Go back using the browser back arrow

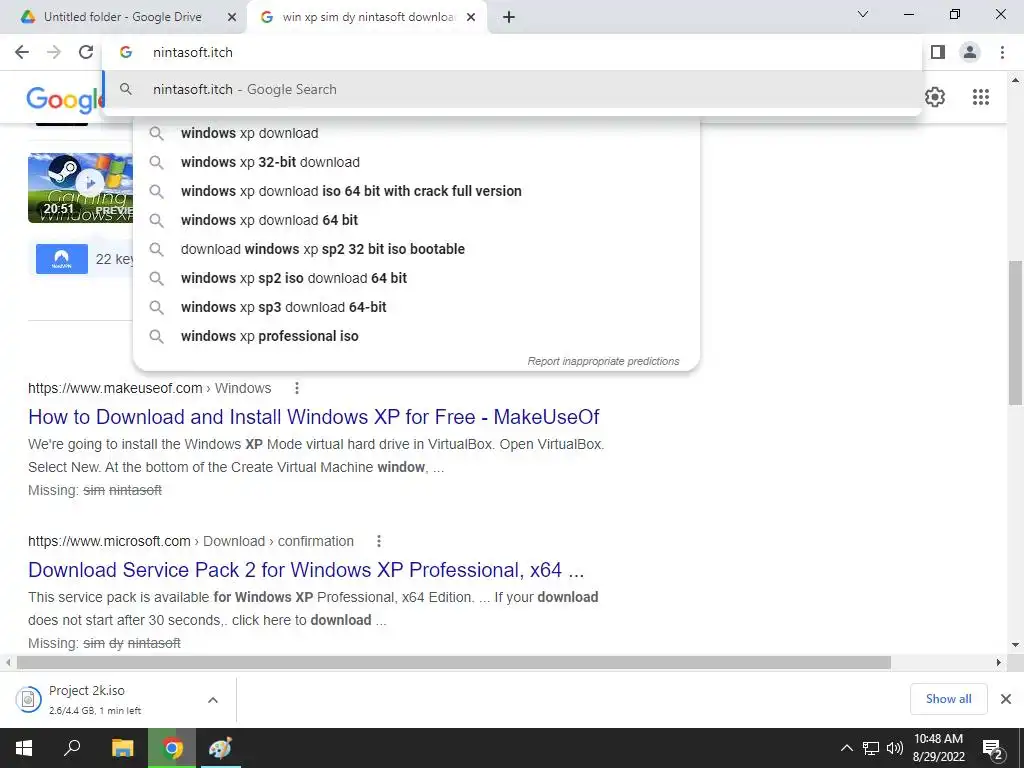(22, 52)
